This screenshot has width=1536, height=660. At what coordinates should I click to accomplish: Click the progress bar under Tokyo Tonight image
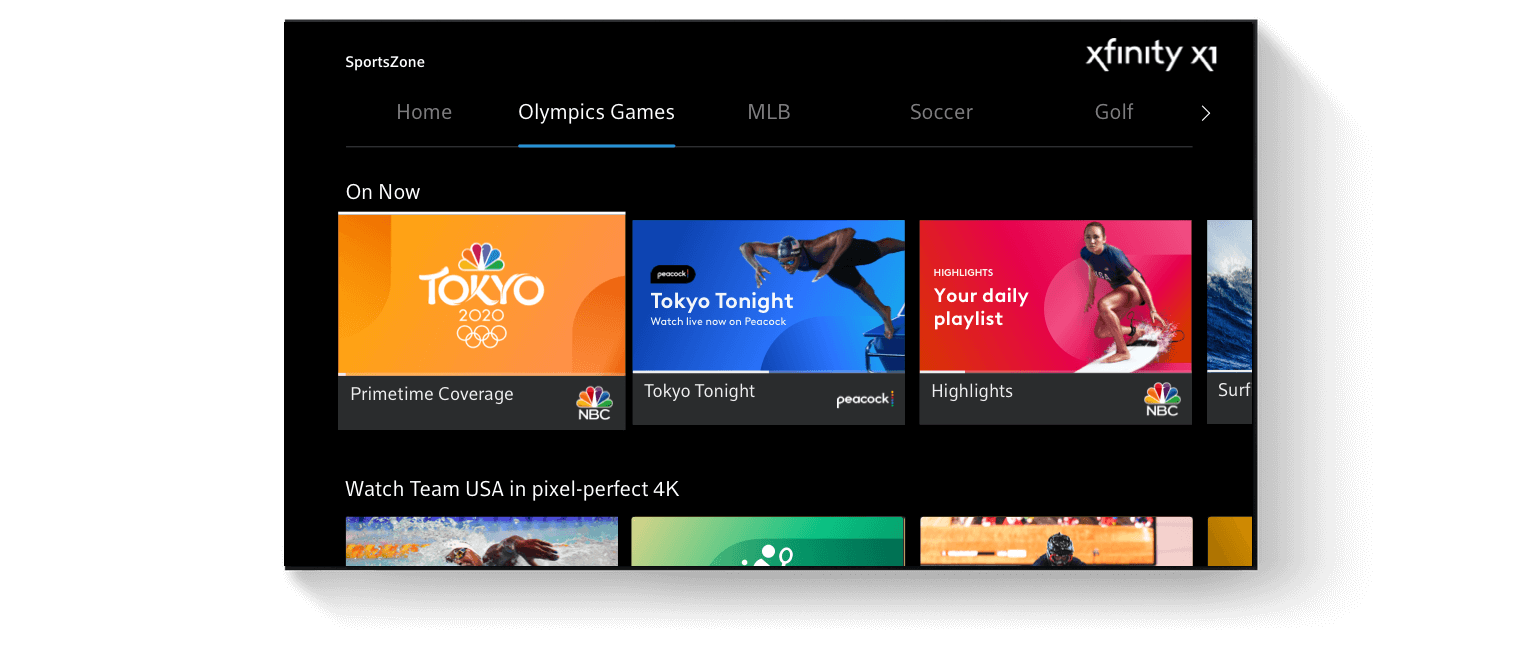click(x=769, y=372)
